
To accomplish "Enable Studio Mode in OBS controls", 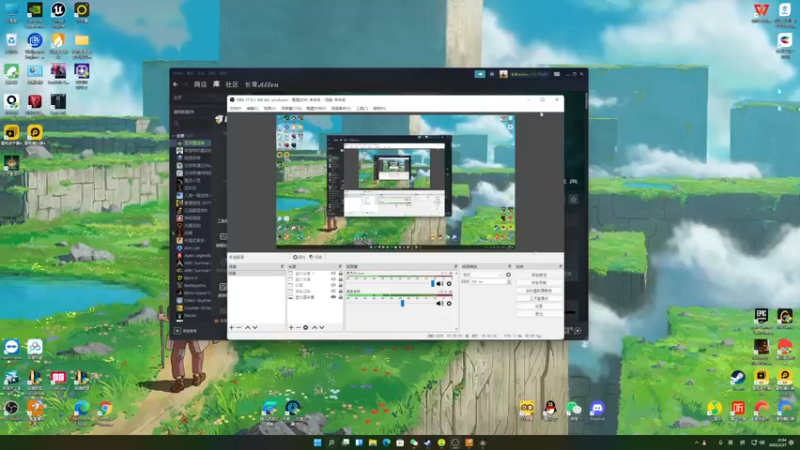I will 539,298.
